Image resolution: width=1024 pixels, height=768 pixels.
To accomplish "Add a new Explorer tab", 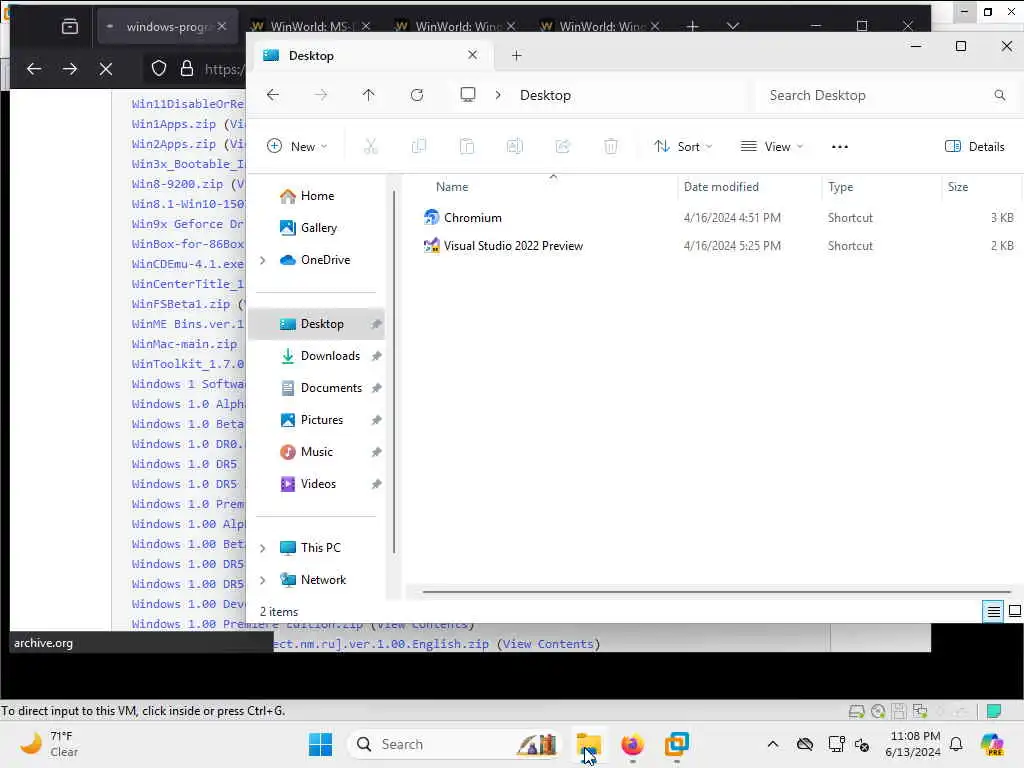I will tap(517, 56).
